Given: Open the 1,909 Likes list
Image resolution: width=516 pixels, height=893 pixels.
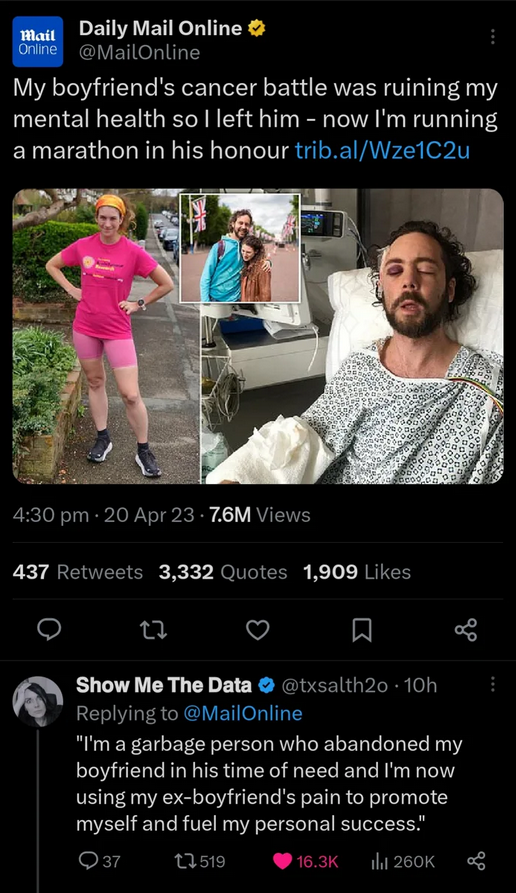Looking at the screenshot, I should [x=357, y=572].
